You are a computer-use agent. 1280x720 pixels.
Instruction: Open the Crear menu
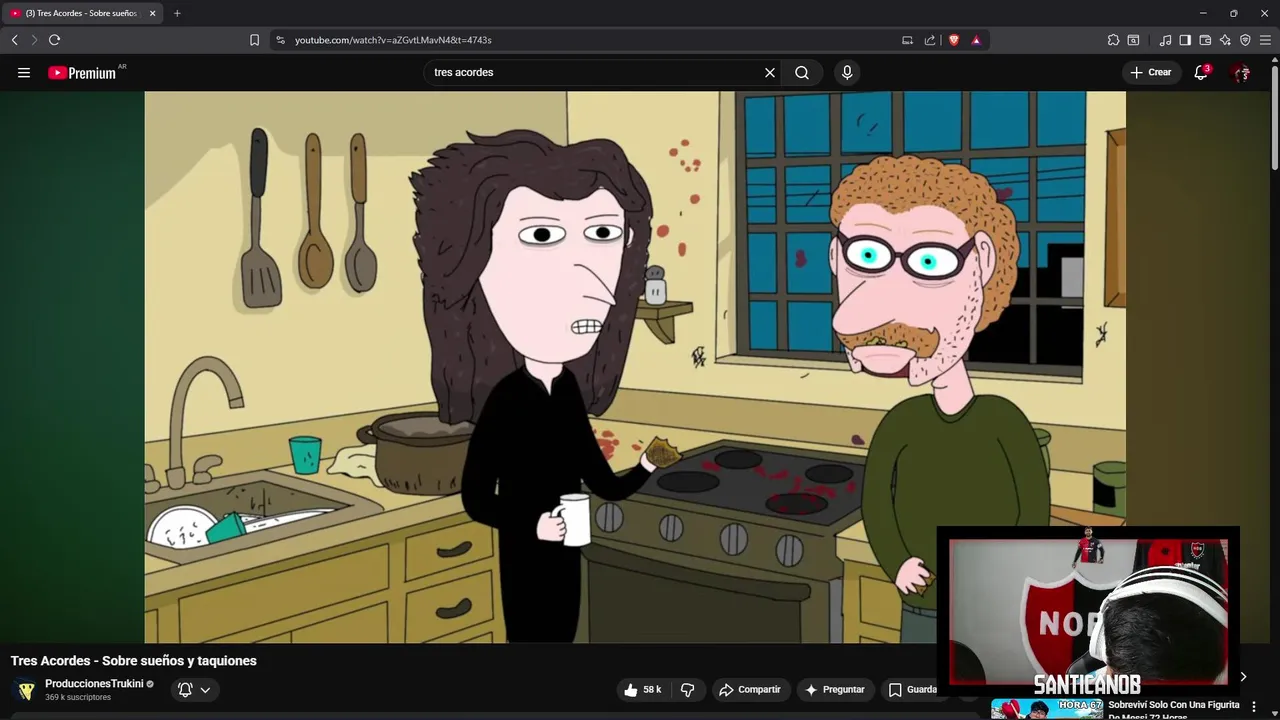(1150, 72)
